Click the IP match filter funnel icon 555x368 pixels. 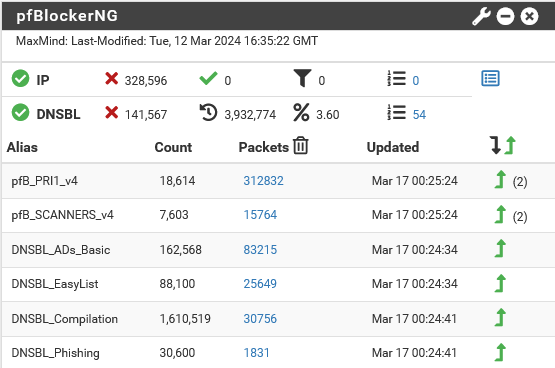302,78
